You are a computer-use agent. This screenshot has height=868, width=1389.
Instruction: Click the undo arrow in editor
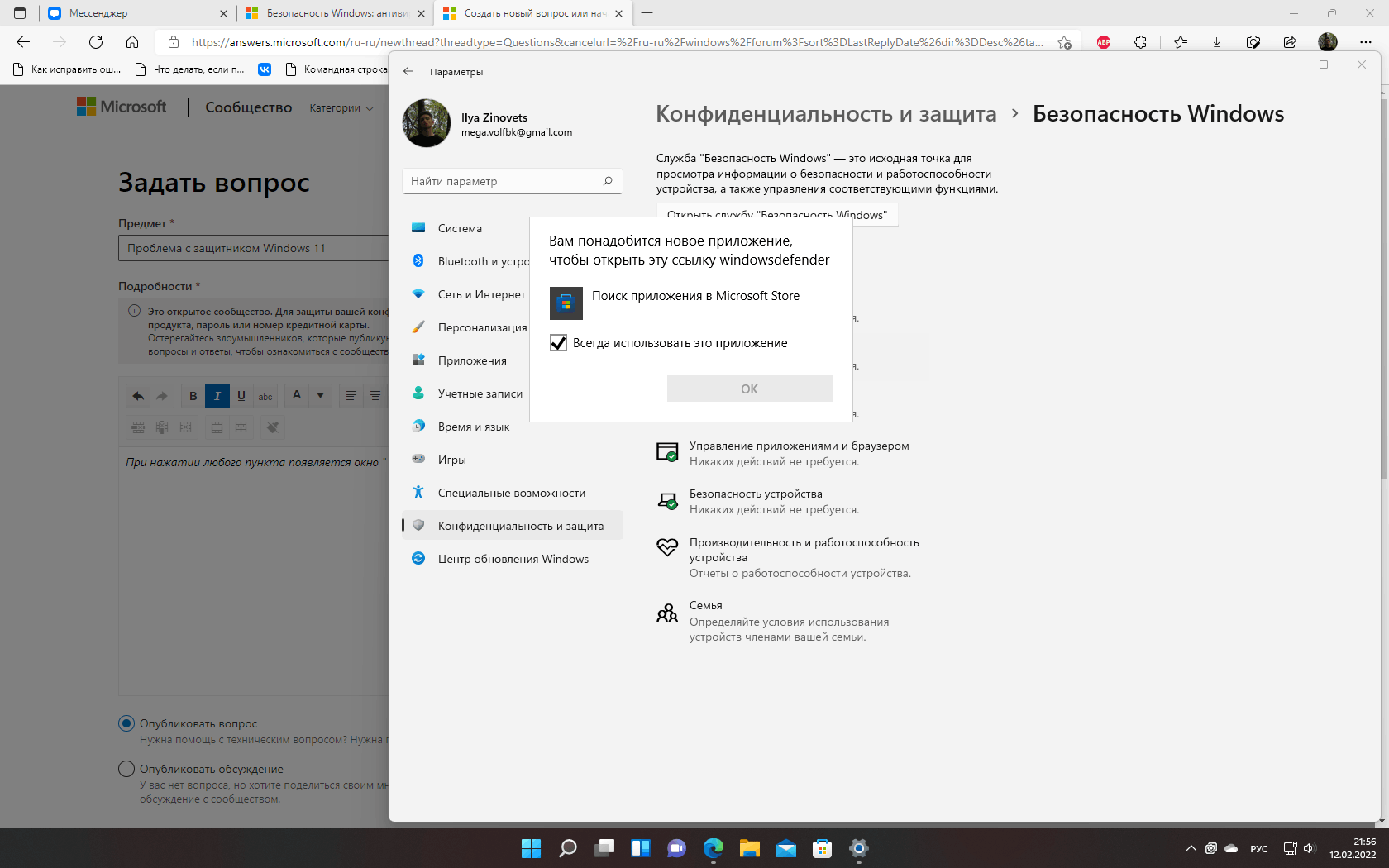tap(138, 396)
